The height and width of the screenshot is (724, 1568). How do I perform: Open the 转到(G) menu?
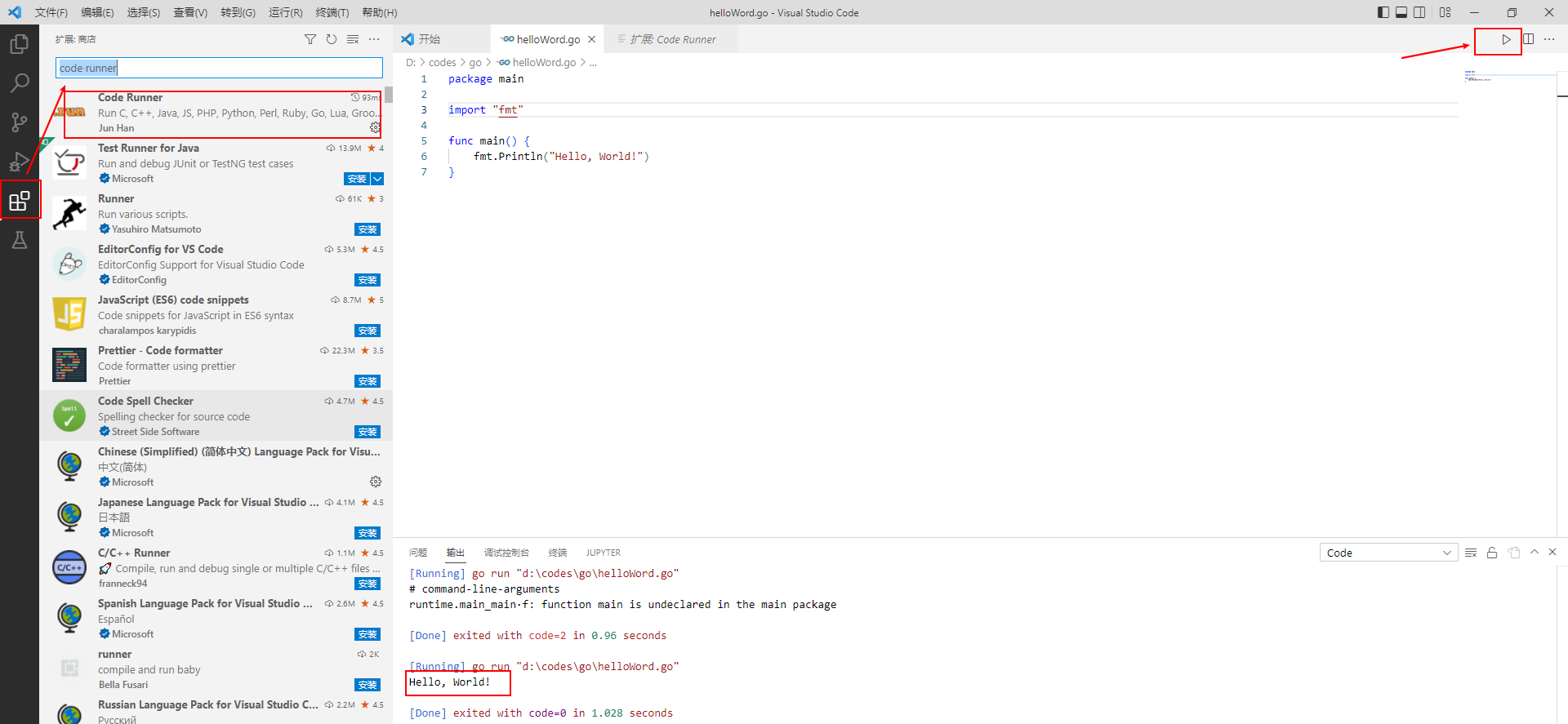238,12
